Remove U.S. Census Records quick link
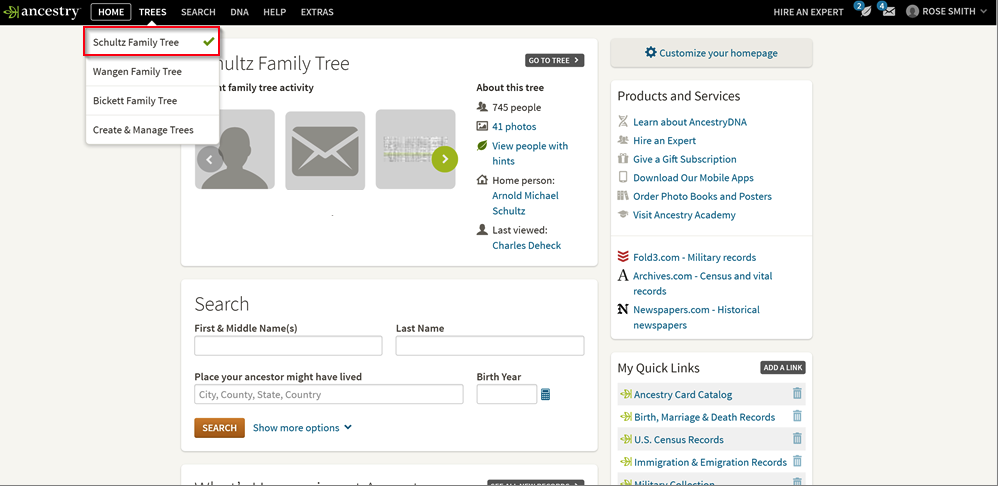 [797, 439]
